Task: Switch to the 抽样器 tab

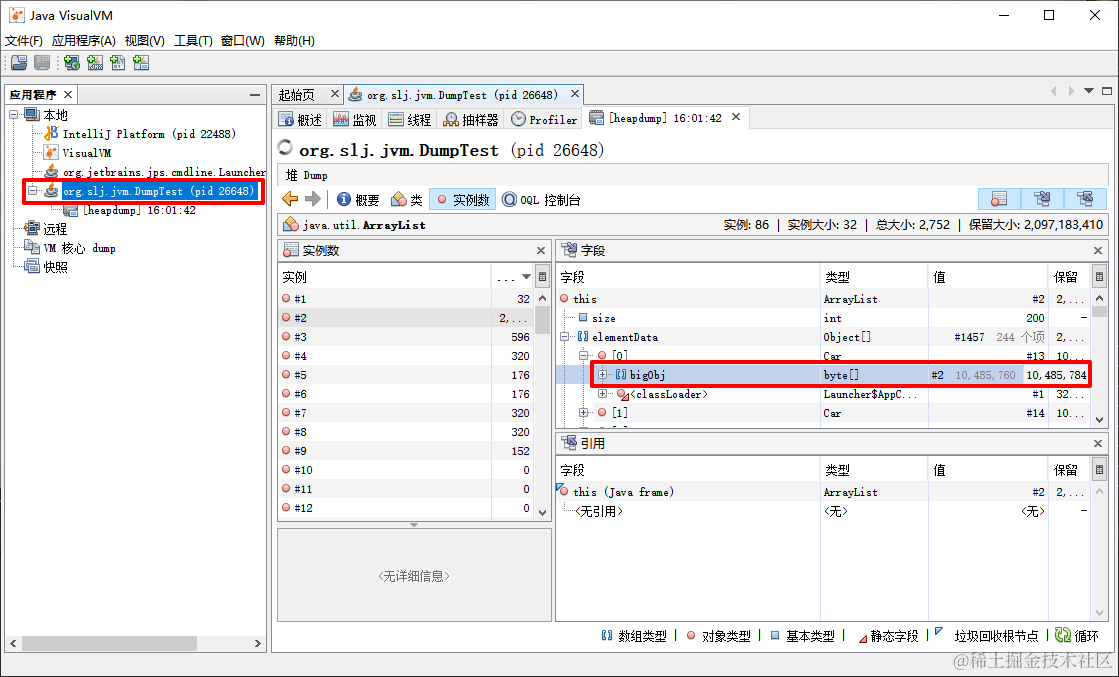Action: click(470, 120)
